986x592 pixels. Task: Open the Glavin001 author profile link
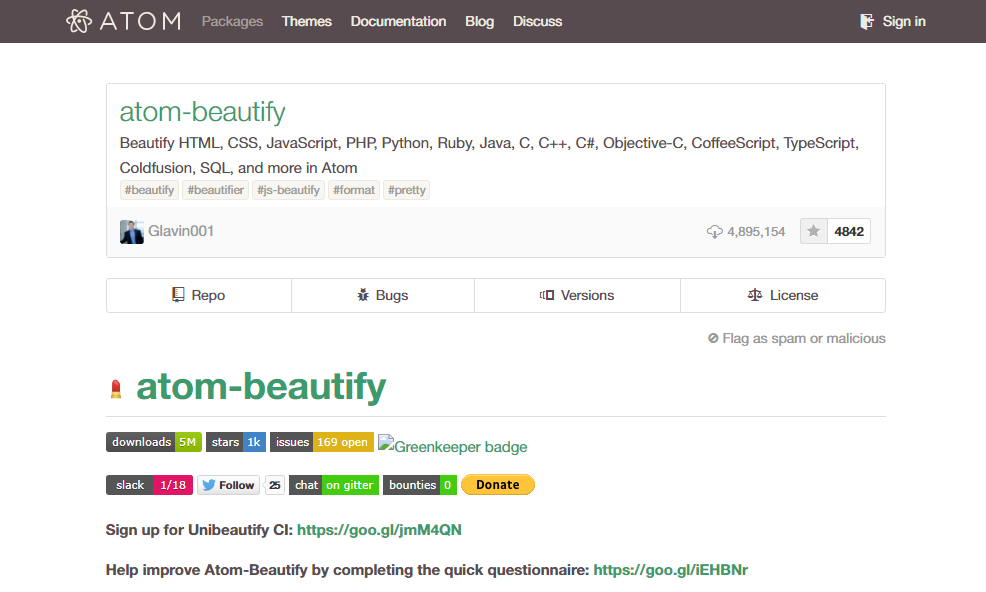(x=181, y=231)
